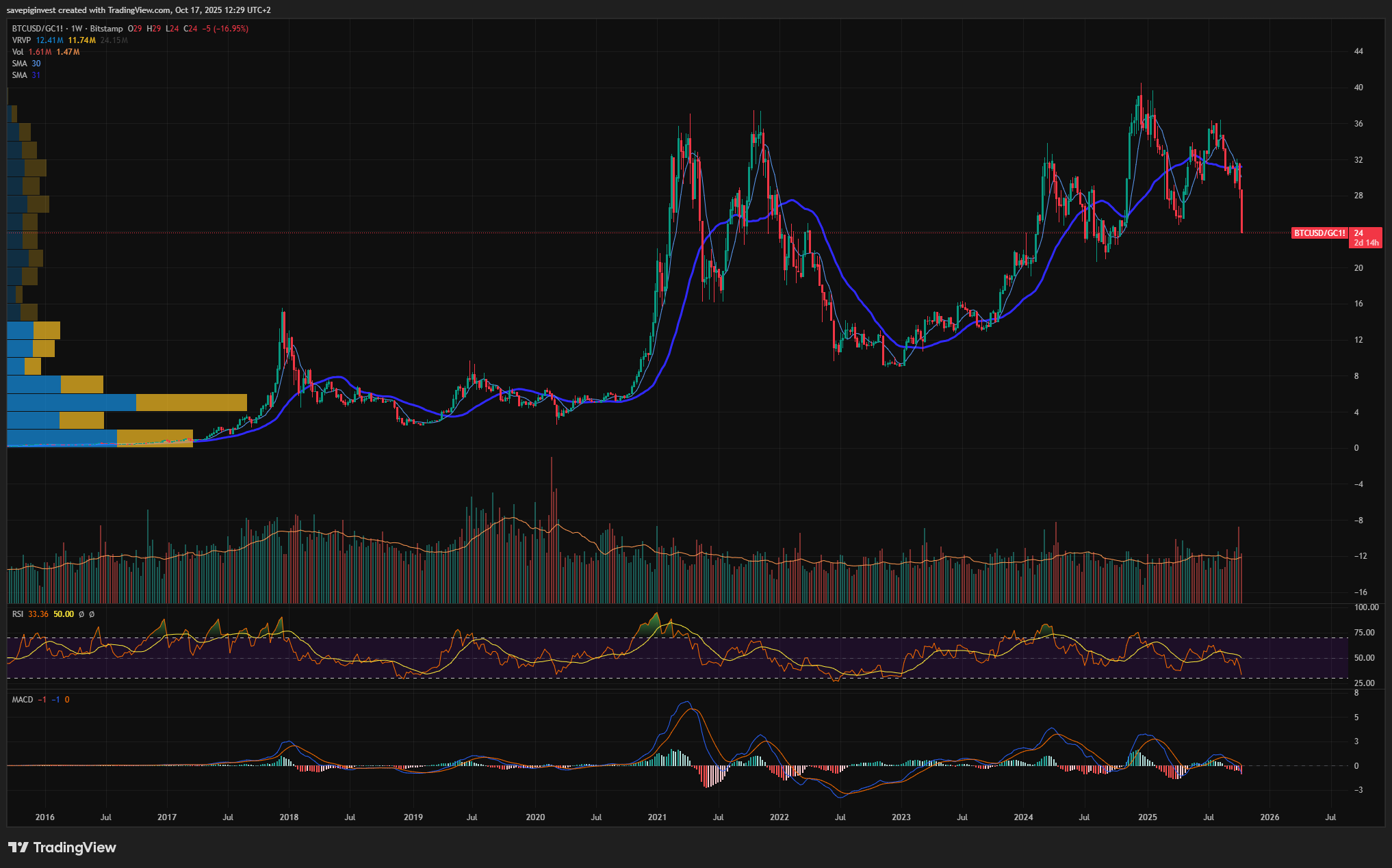
Task: Select the Vol indicator legend
Action: (x=17, y=52)
